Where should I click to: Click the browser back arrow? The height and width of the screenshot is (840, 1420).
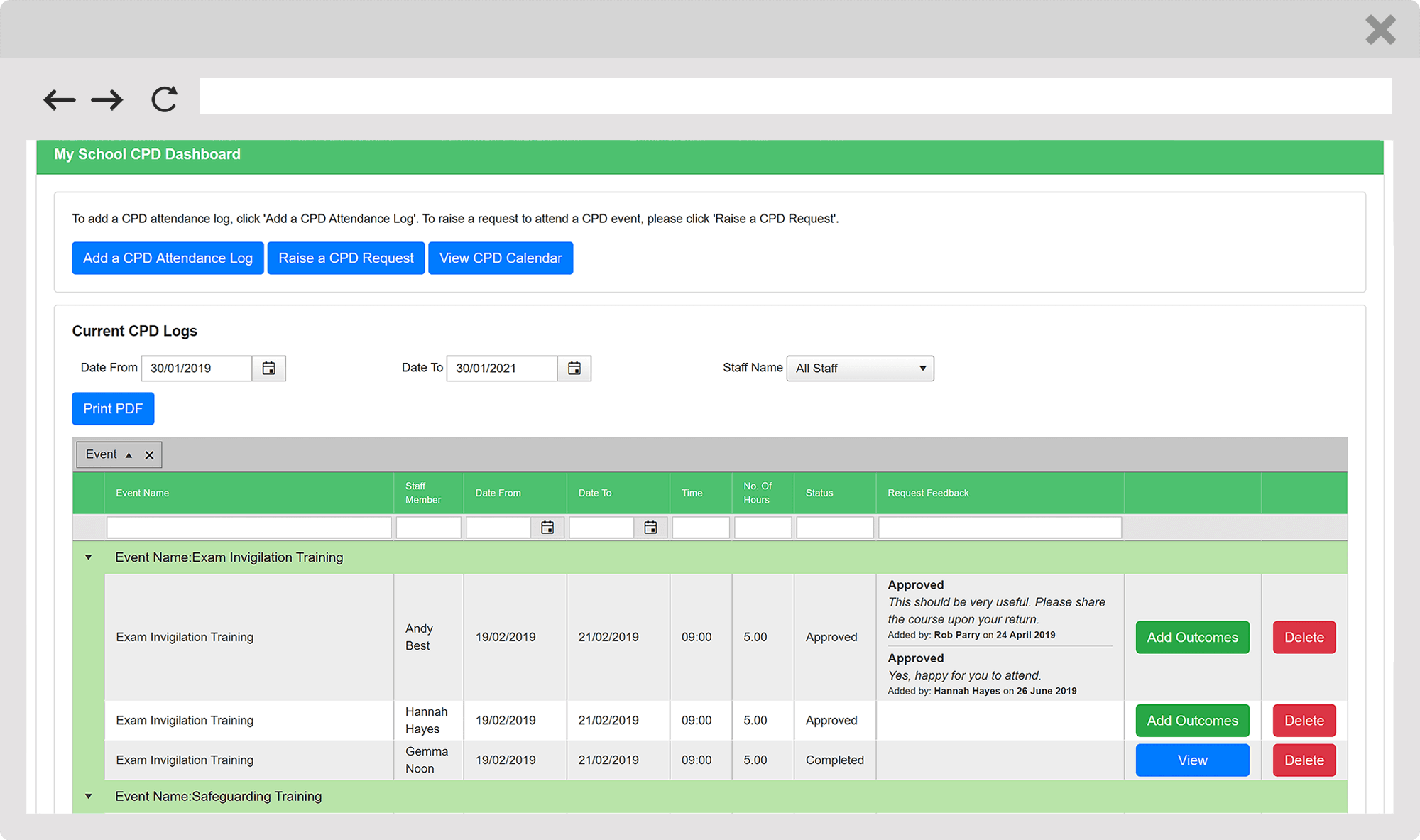[59, 99]
